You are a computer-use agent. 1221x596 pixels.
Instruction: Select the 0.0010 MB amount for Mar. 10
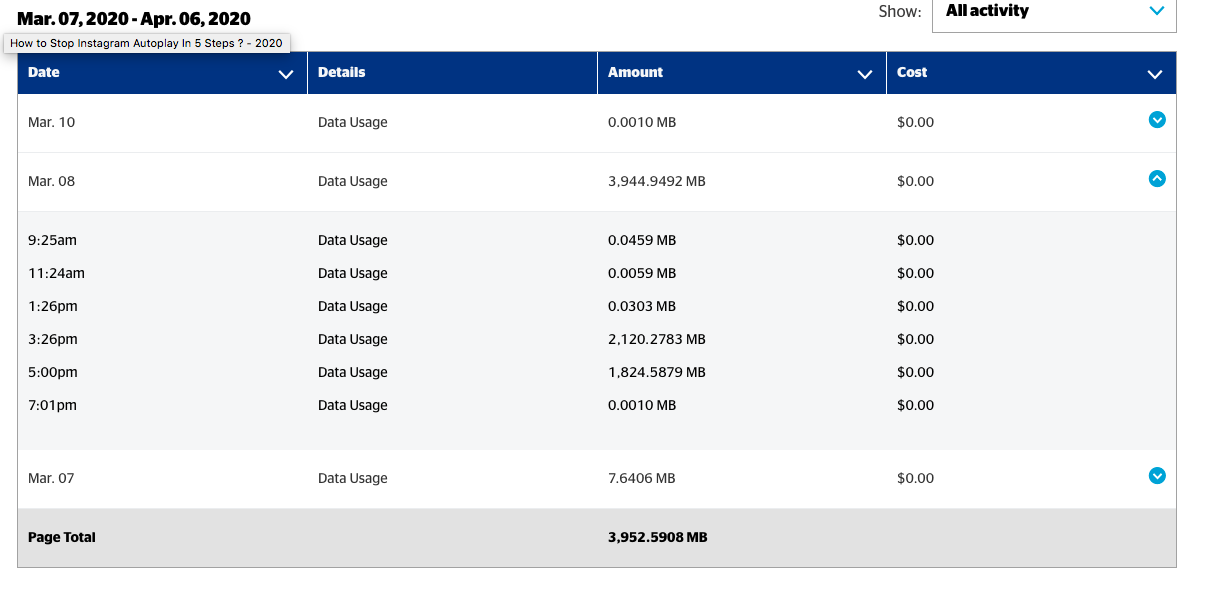pyautogui.click(x=642, y=122)
